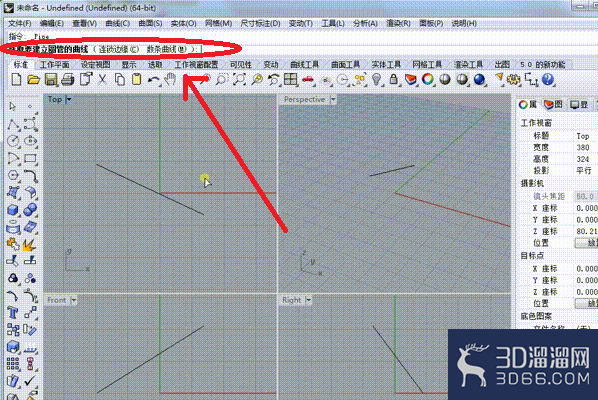Viewport: 598px width, 400px height.
Task: Click the blue Help question mark icon
Action: tap(548, 79)
